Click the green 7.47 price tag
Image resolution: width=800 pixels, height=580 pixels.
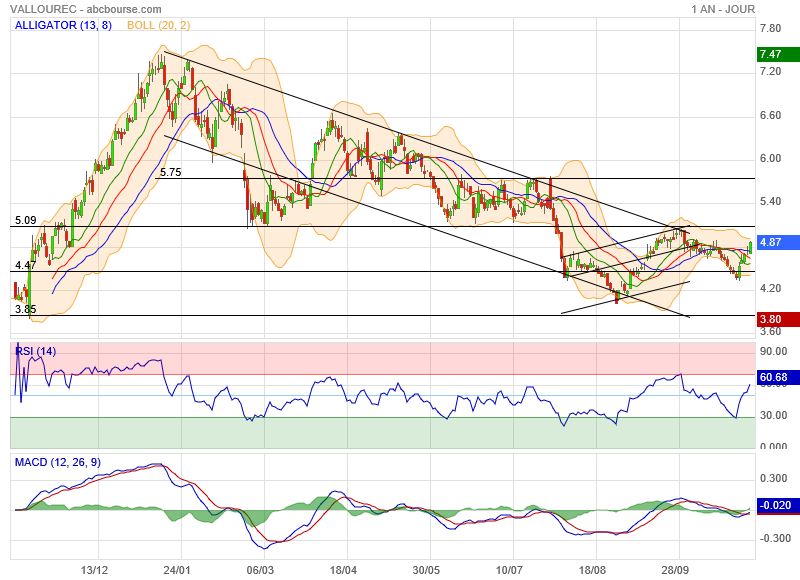tap(779, 54)
